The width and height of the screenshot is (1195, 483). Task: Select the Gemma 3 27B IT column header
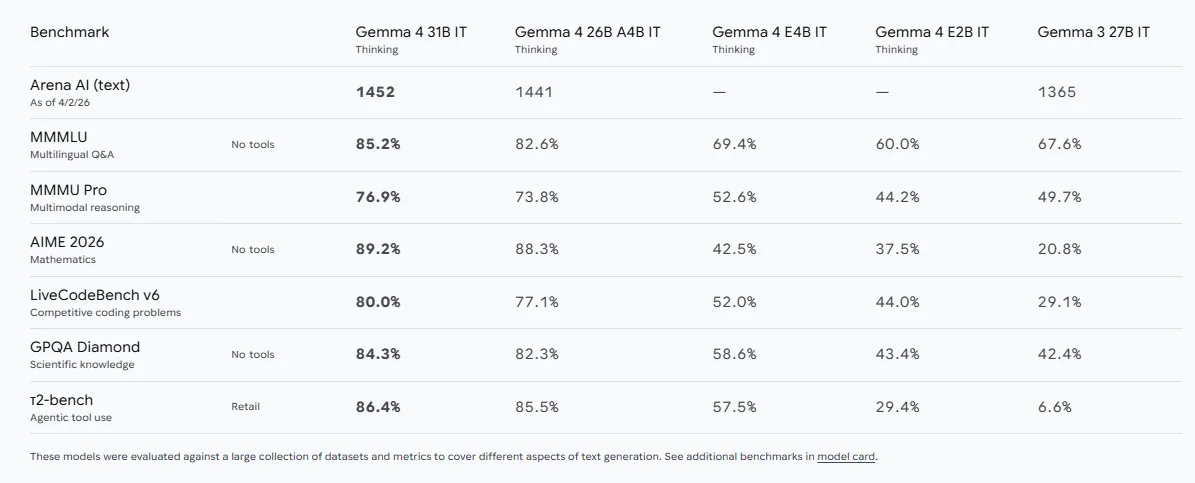click(1093, 32)
